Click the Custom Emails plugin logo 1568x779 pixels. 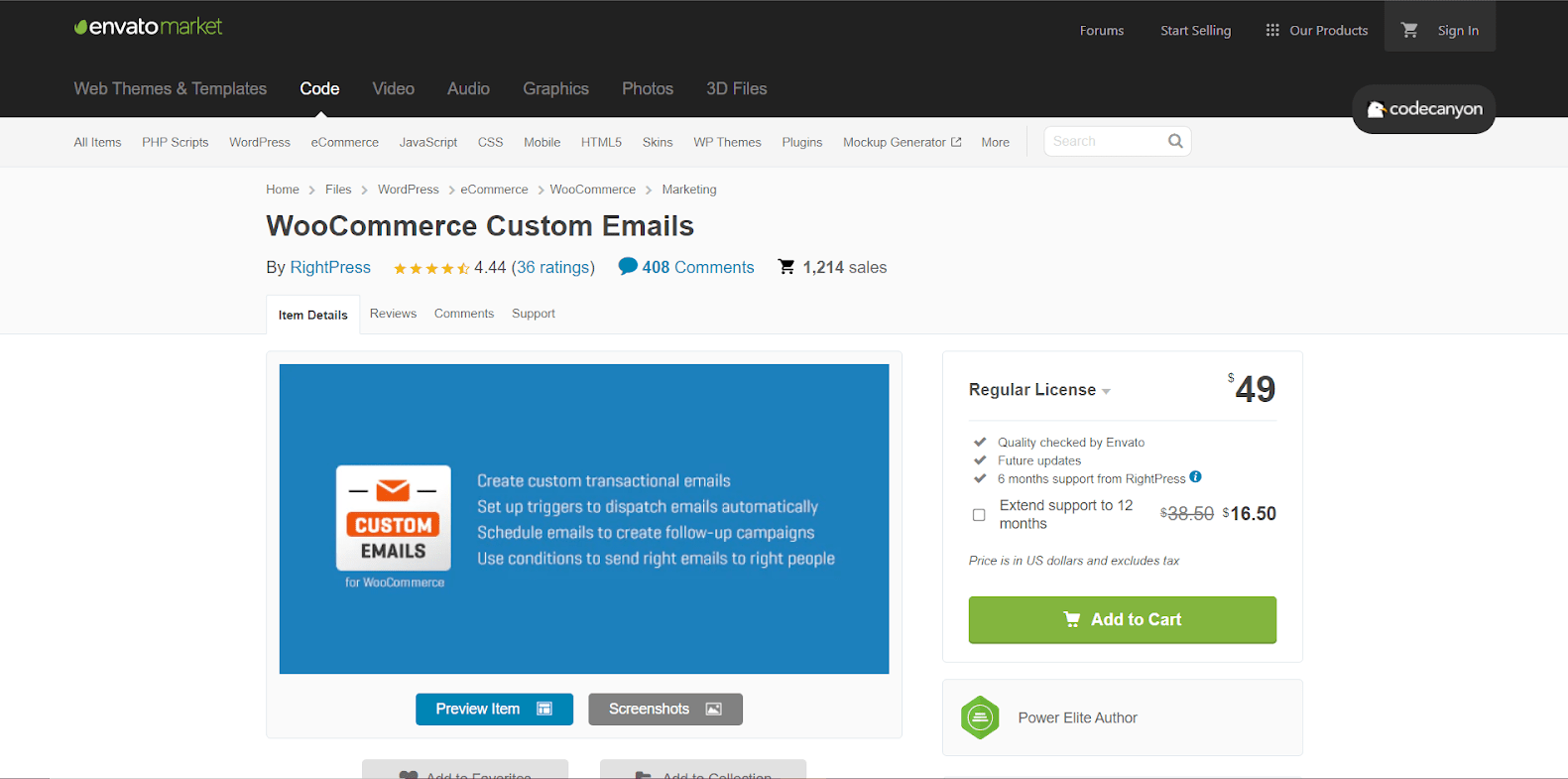coord(394,518)
